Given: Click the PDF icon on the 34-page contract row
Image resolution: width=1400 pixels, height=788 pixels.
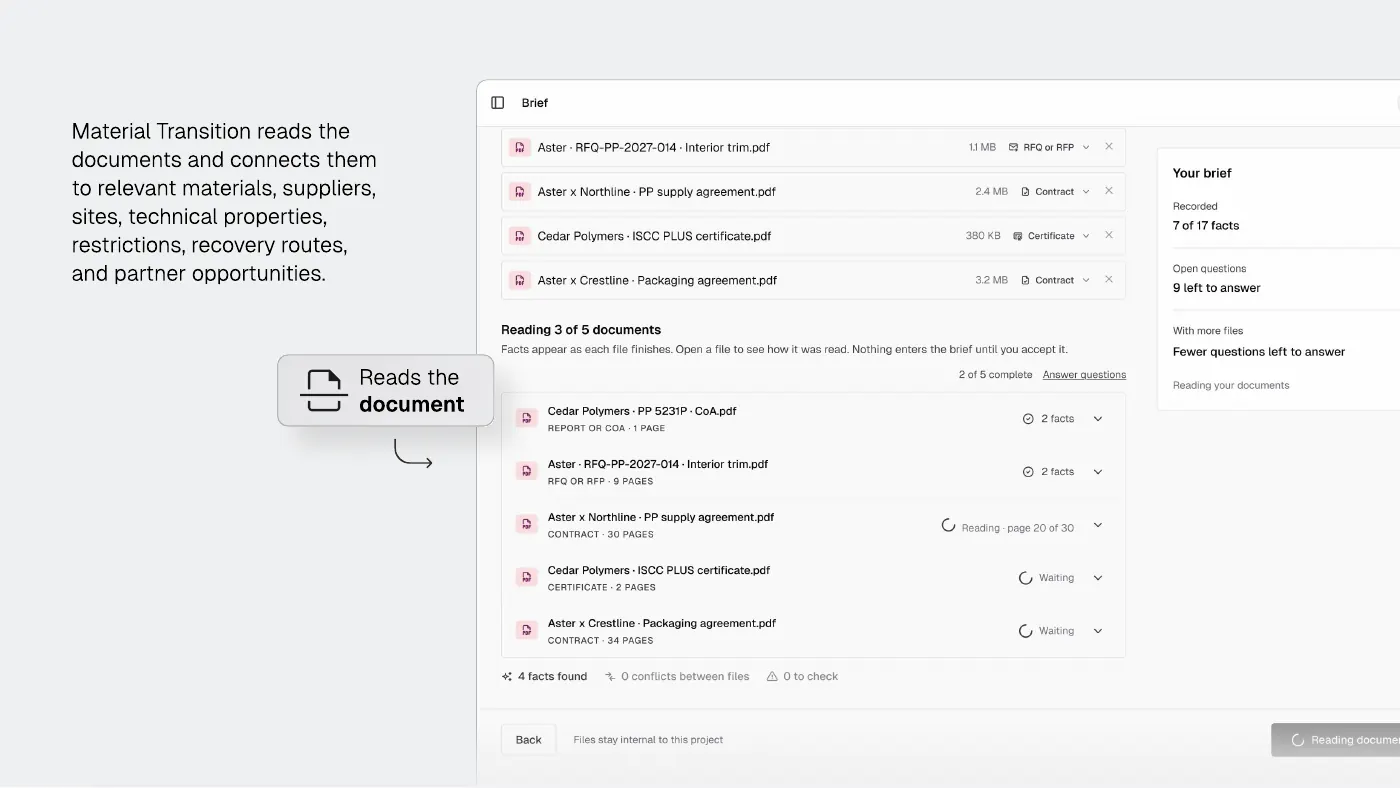Looking at the screenshot, I should tap(527, 631).
